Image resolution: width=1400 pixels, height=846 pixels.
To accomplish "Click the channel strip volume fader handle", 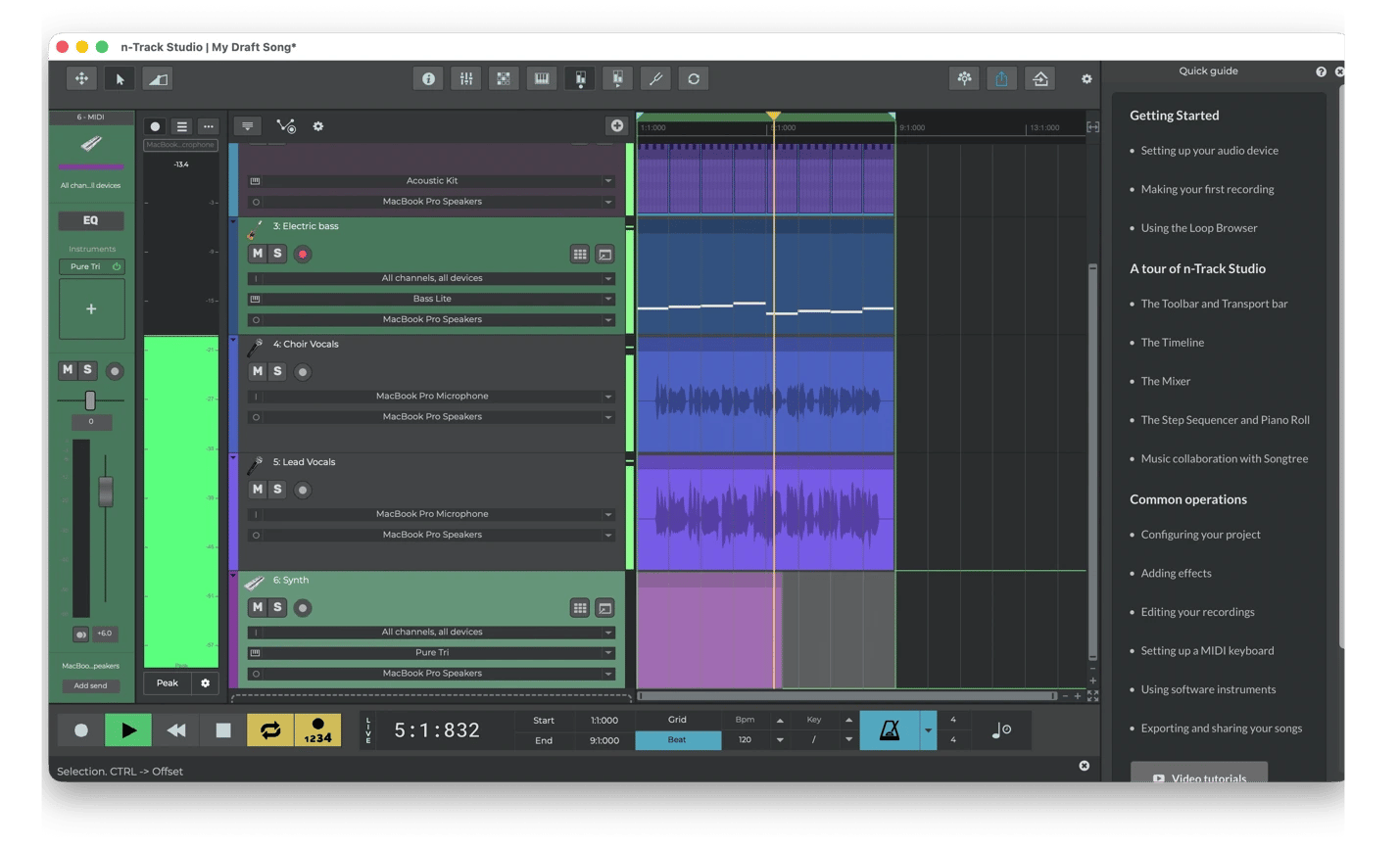I will pyautogui.click(x=105, y=493).
